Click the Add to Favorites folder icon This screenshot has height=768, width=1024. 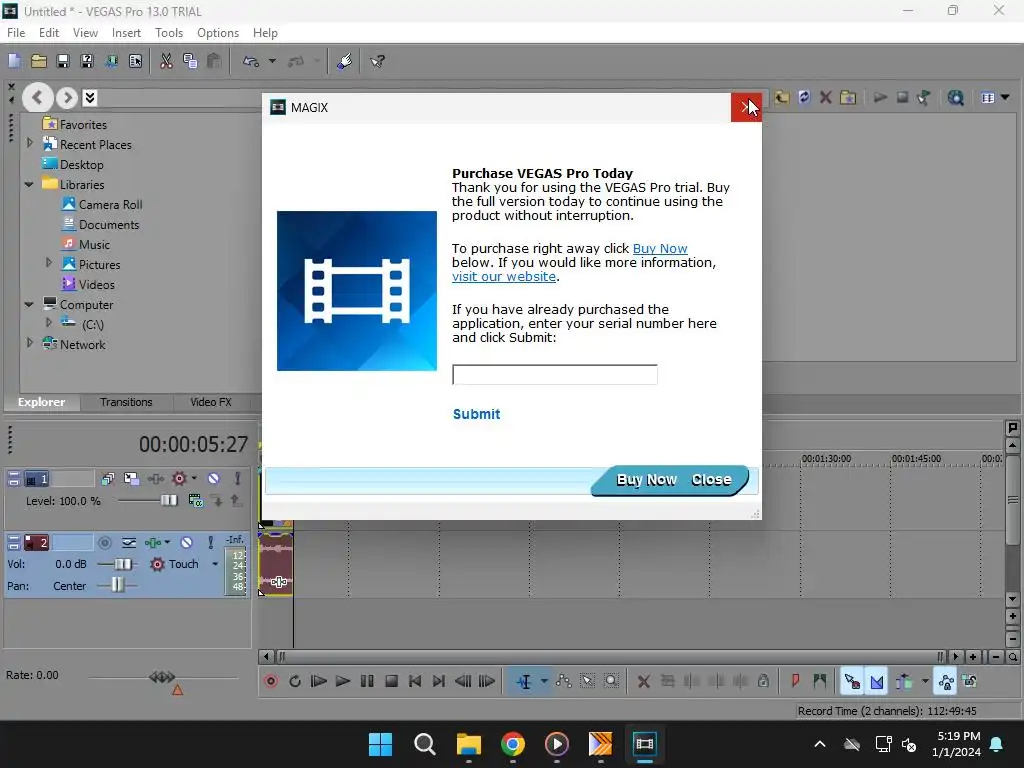pos(848,97)
